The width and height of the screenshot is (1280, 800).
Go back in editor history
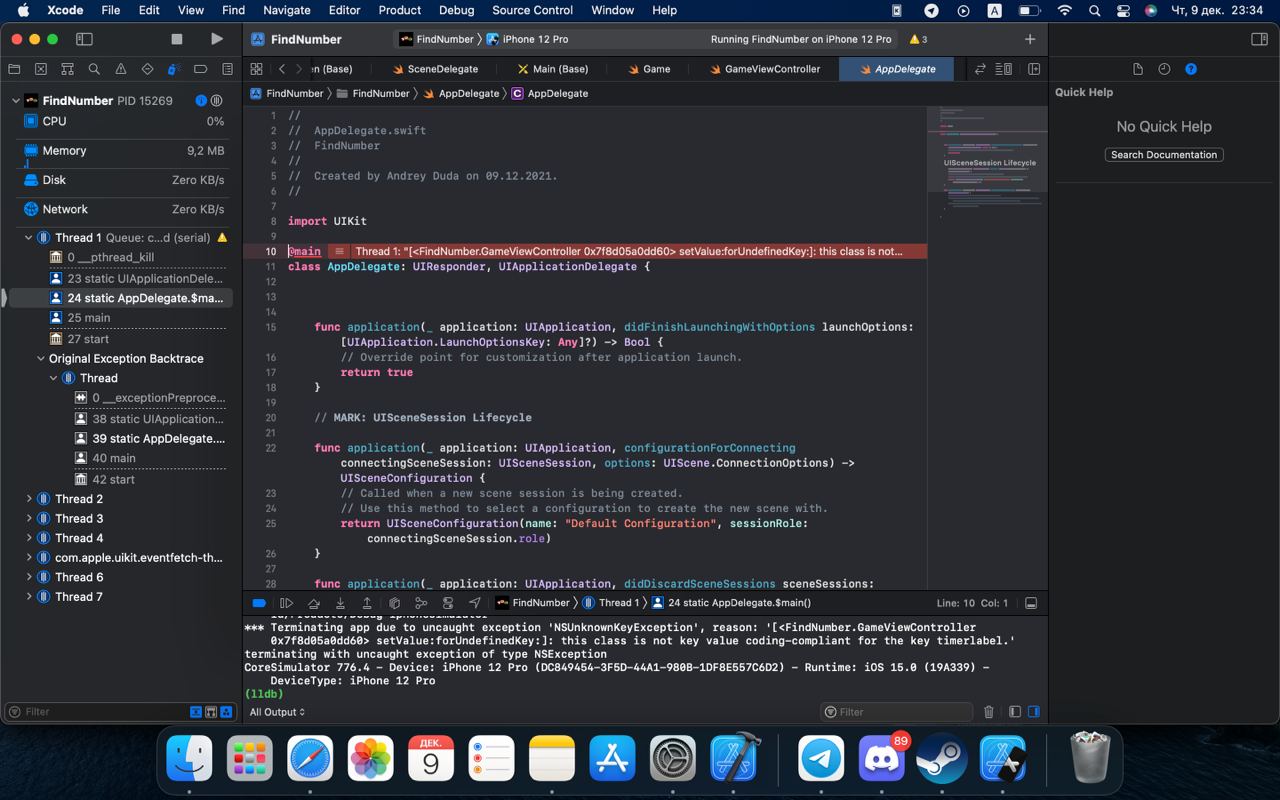click(282, 69)
